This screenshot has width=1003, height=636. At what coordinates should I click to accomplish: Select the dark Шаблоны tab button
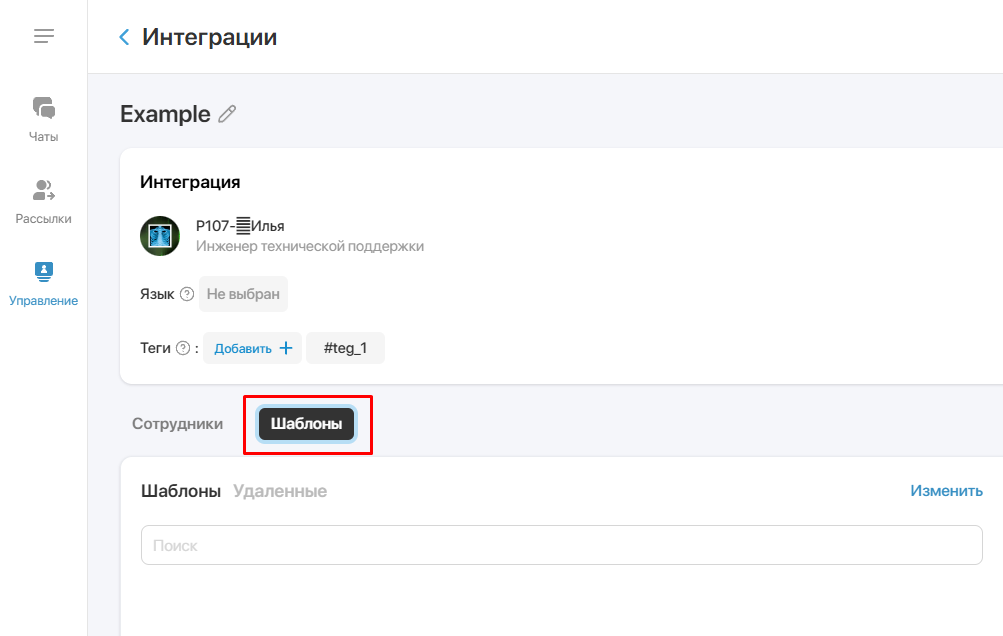tap(306, 424)
